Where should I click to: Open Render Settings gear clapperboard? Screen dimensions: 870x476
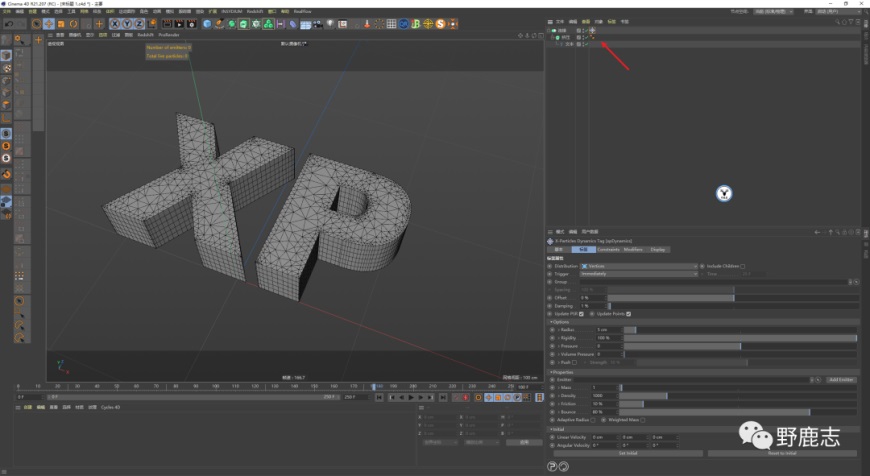click(192, 24)
